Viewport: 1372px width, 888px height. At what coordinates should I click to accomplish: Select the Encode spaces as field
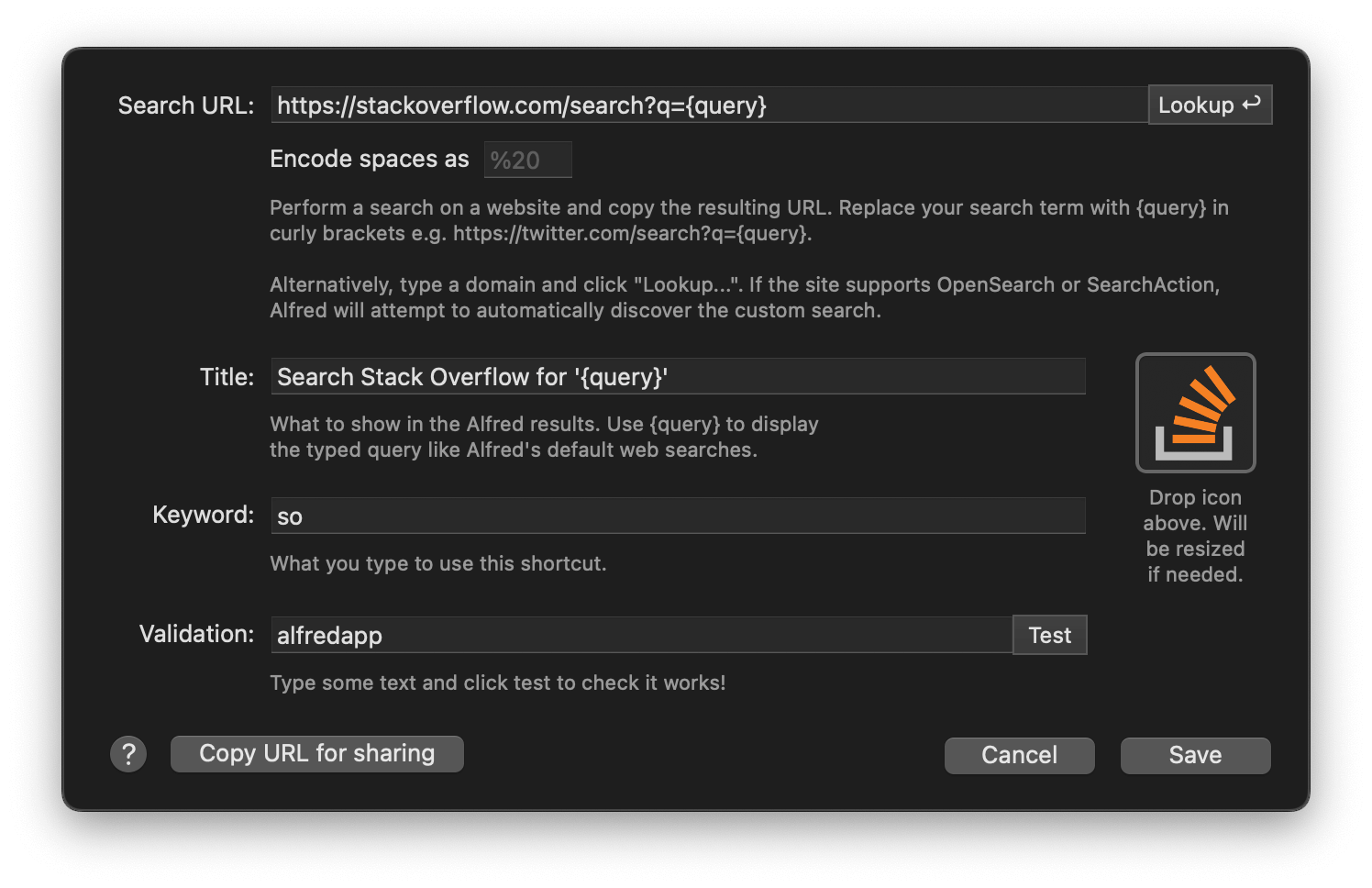pyautogui.click(x=527, y=159)
